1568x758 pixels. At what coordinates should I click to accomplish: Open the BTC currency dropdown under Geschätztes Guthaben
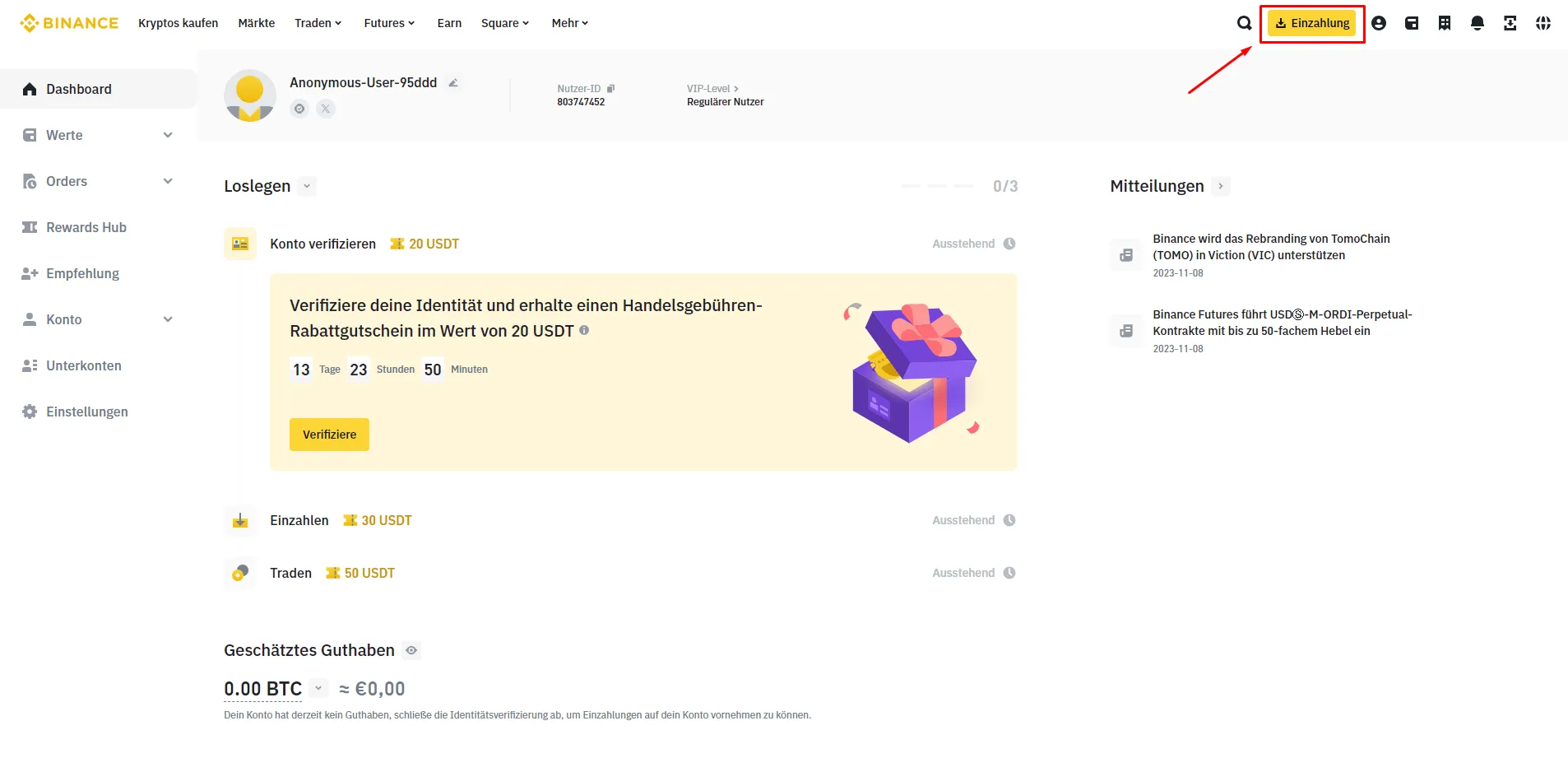click(x=317, y=688)
